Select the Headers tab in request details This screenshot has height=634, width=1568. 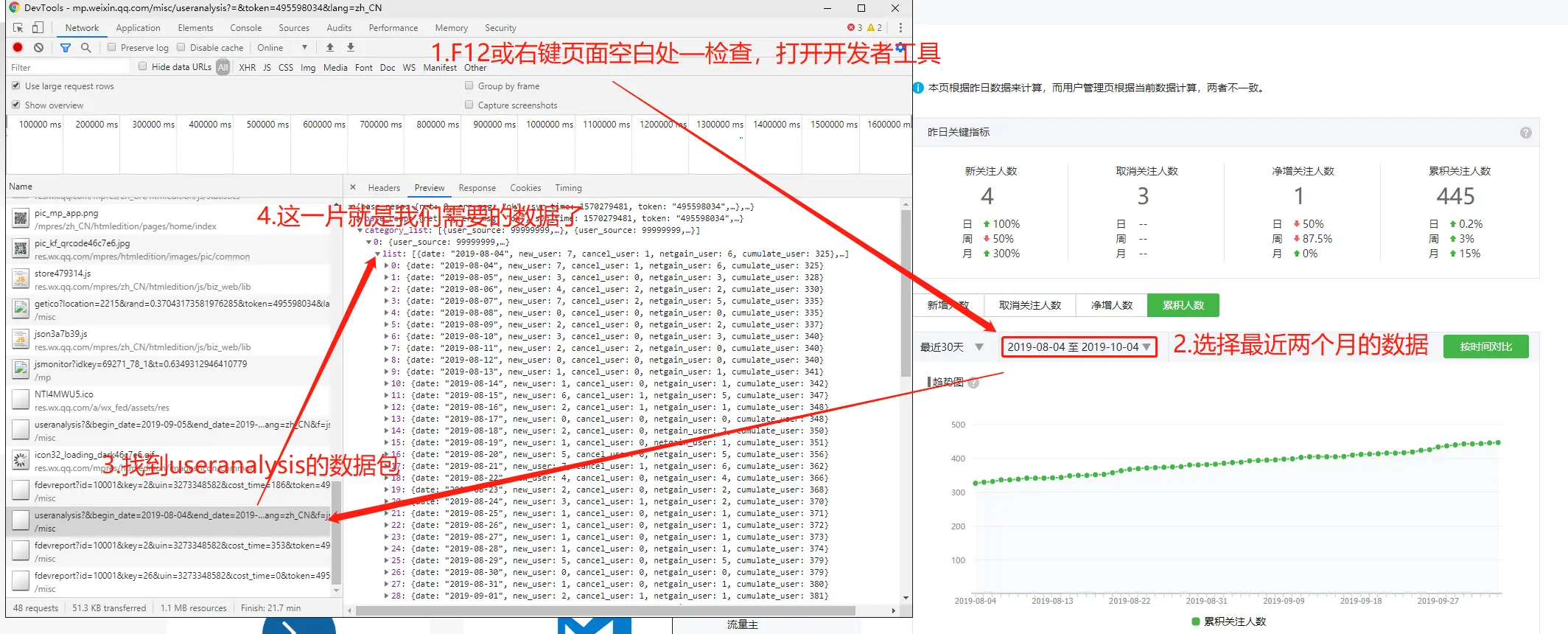[384, 188]
